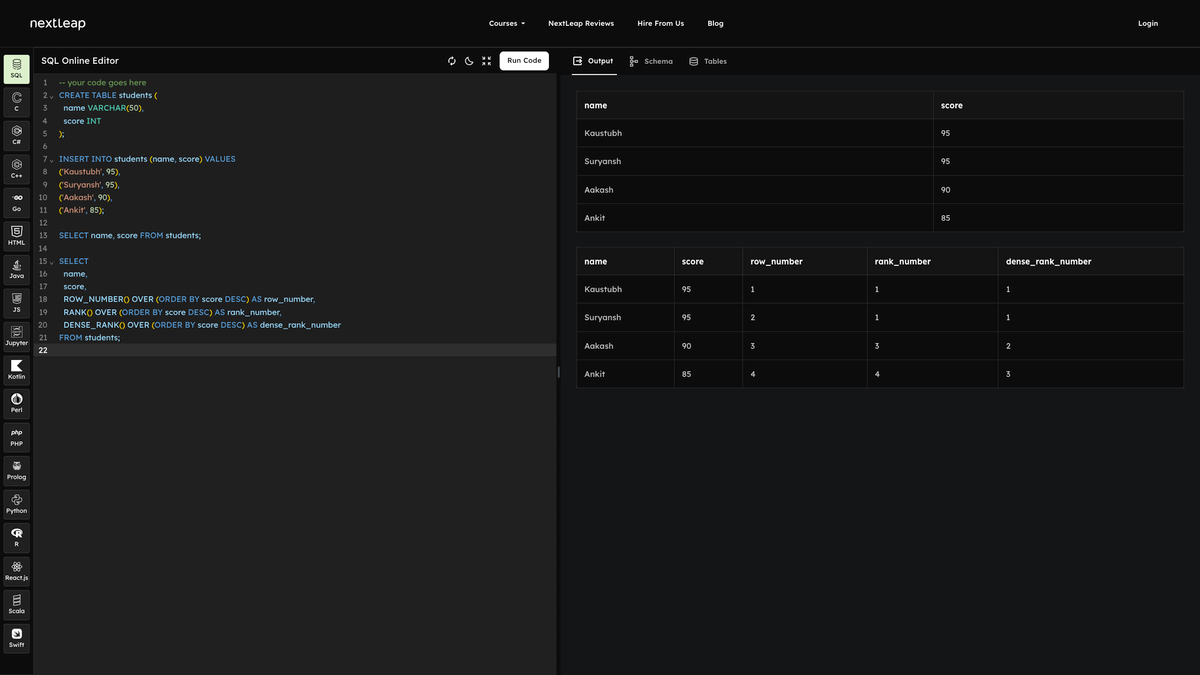
Task: Click the 'score INT' code line
Action: (82, 121)
